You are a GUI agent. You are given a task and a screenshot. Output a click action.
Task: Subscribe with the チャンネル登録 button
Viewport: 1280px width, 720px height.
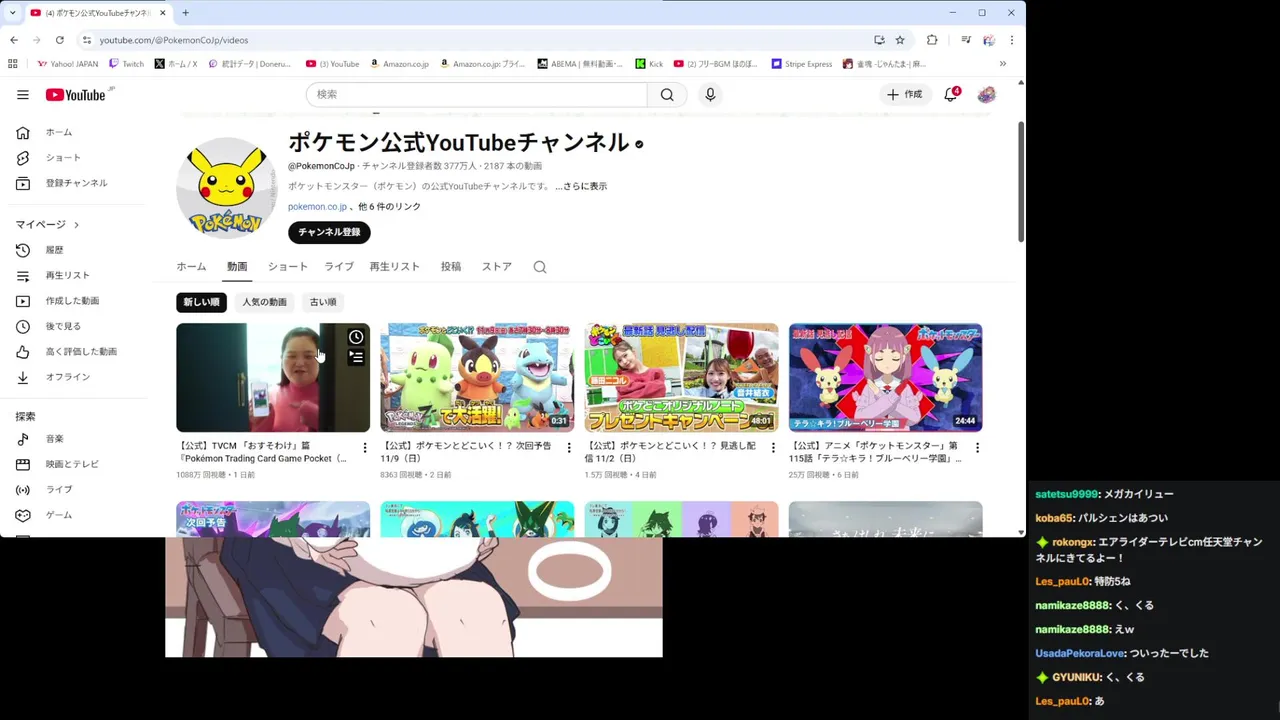pos(329,232)
